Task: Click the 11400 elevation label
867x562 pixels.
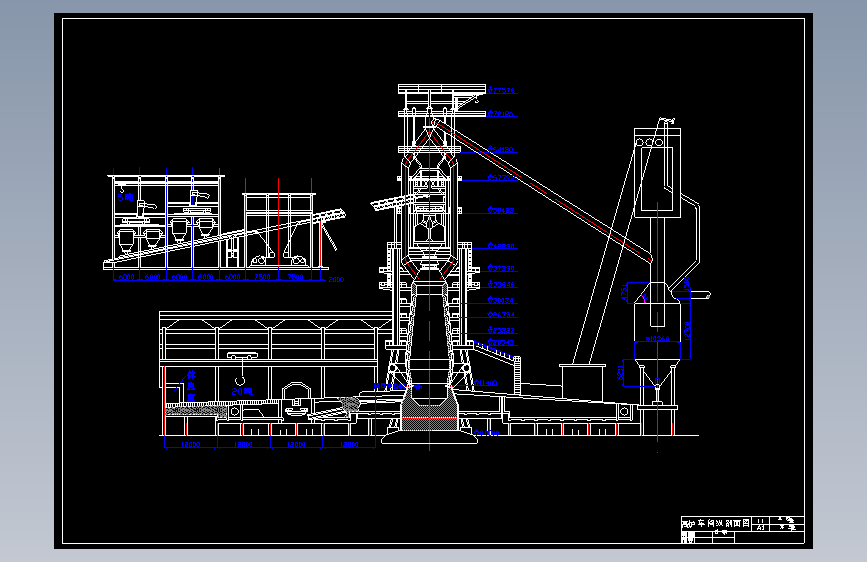Action: tap(486, 383)
